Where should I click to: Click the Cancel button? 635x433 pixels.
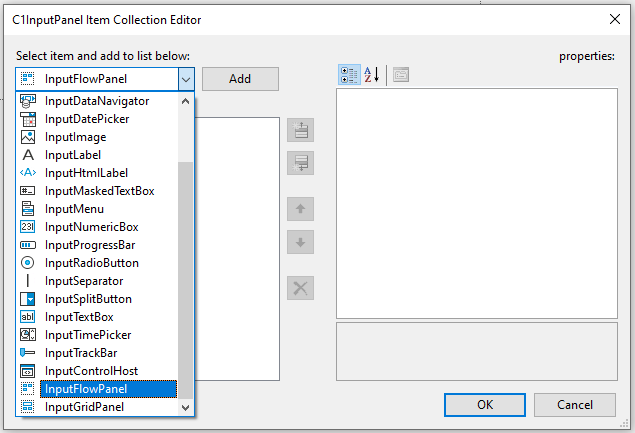pyautogui.click(x=574, y=405)
